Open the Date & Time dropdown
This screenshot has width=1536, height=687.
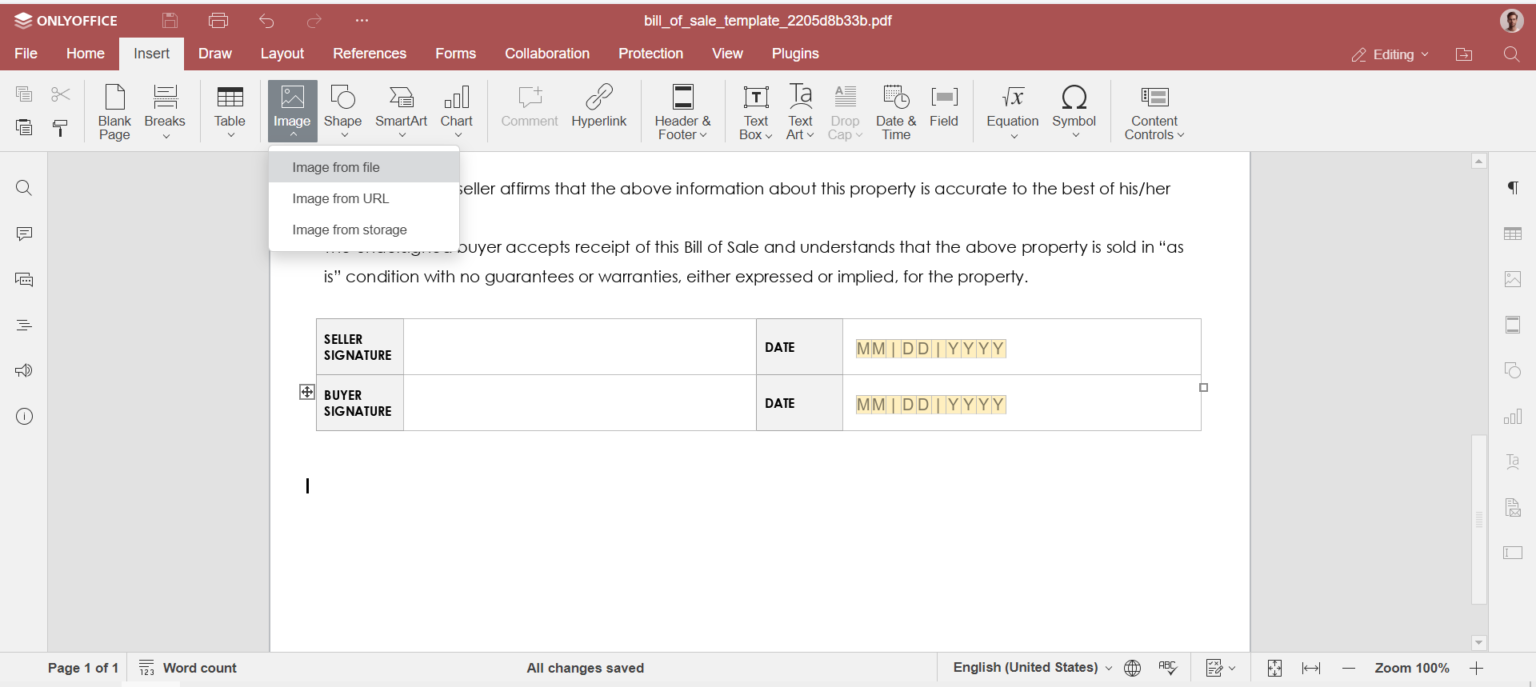pyautogui.click(x=895, y=110)
